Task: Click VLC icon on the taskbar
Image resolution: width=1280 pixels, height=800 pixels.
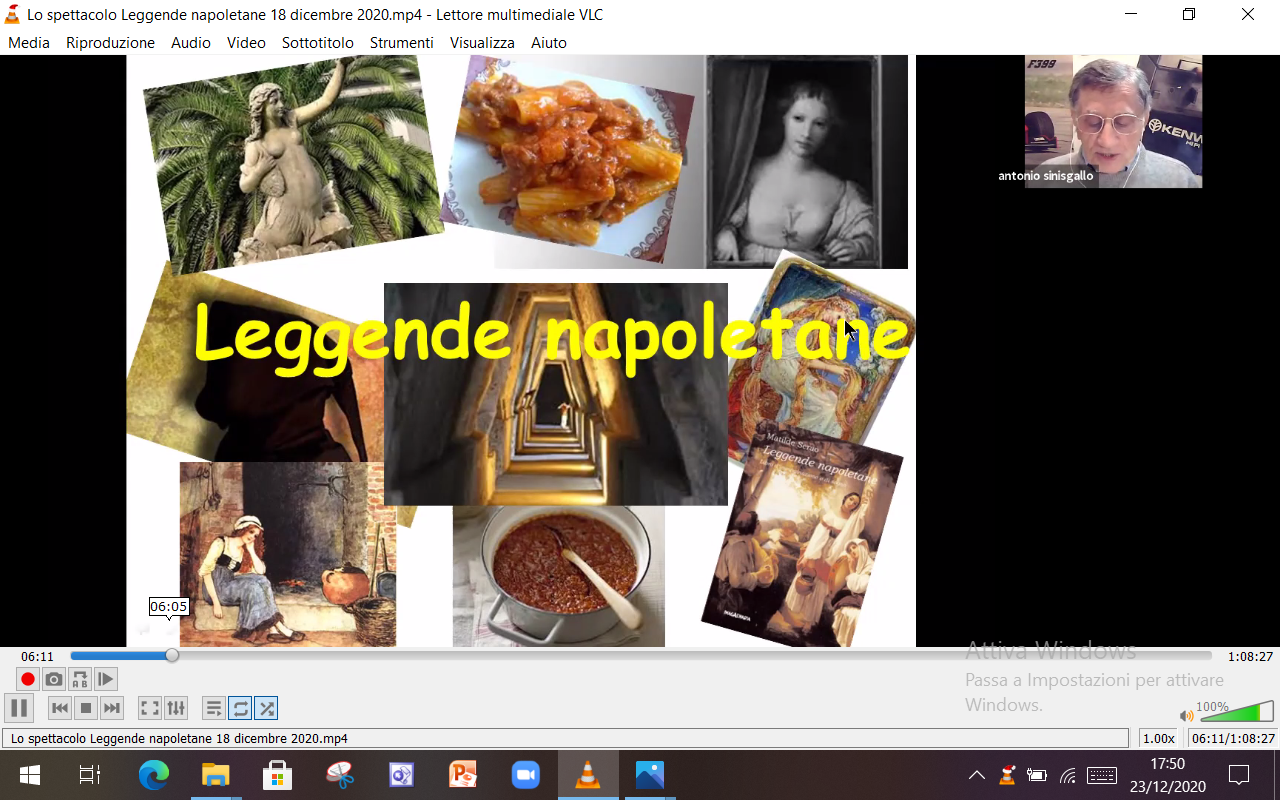Action: (588, 775)
